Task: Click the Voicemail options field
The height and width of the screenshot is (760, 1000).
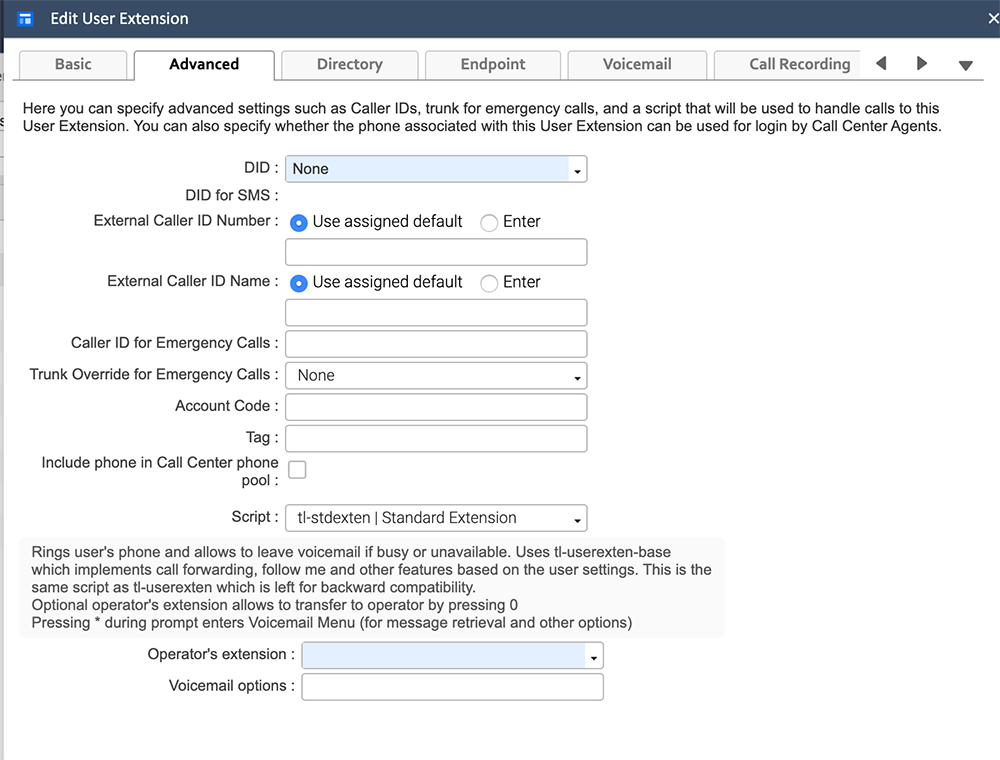Action: click(452, 687)
